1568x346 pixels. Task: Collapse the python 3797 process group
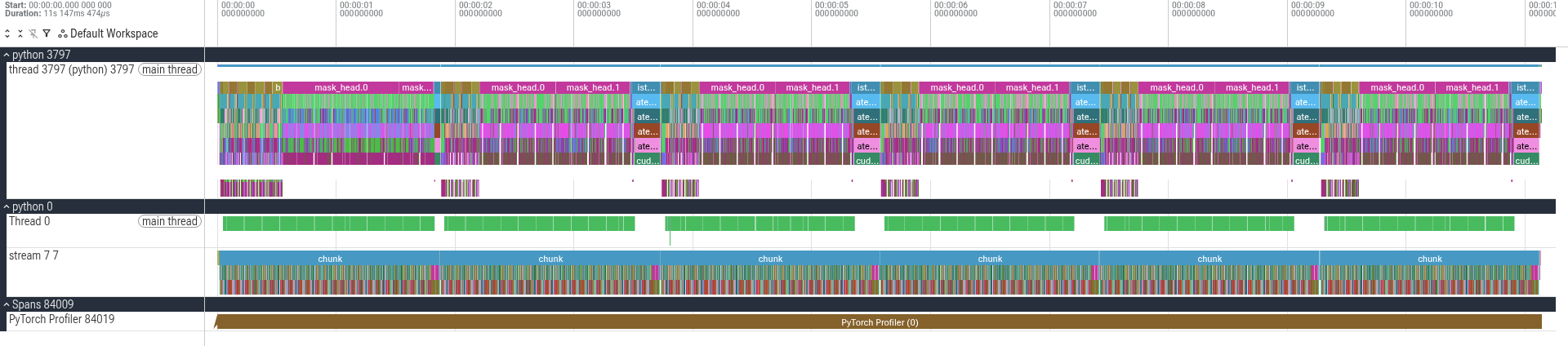pos(7,55)
